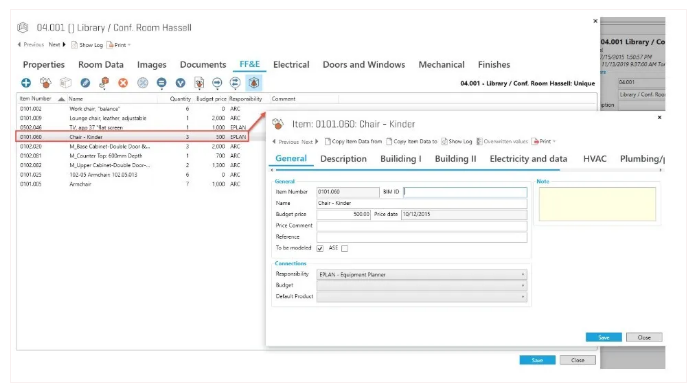Click the blue equals sign icon
Image resolution: width=697 pixels, height=387 pixels.
(161, 83)
